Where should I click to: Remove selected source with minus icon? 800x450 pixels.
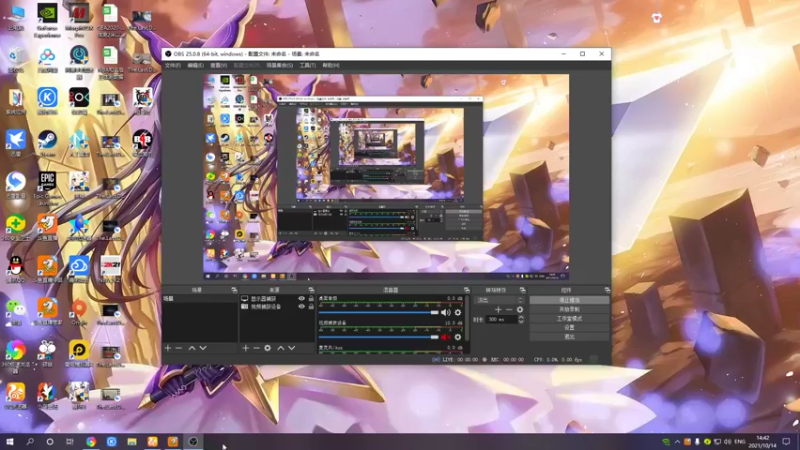[256, 348]
